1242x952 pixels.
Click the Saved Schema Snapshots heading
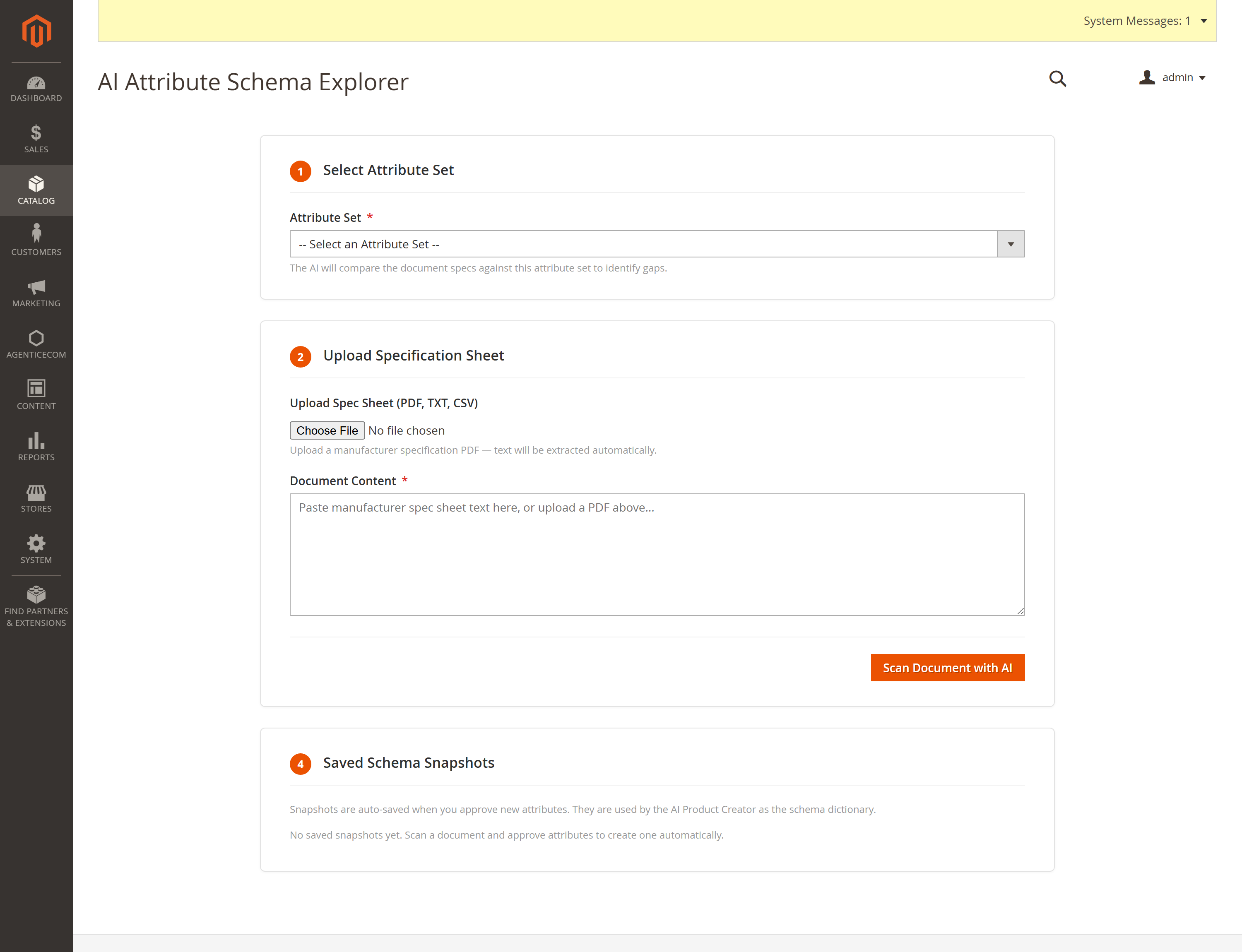[x=409, y=763]
